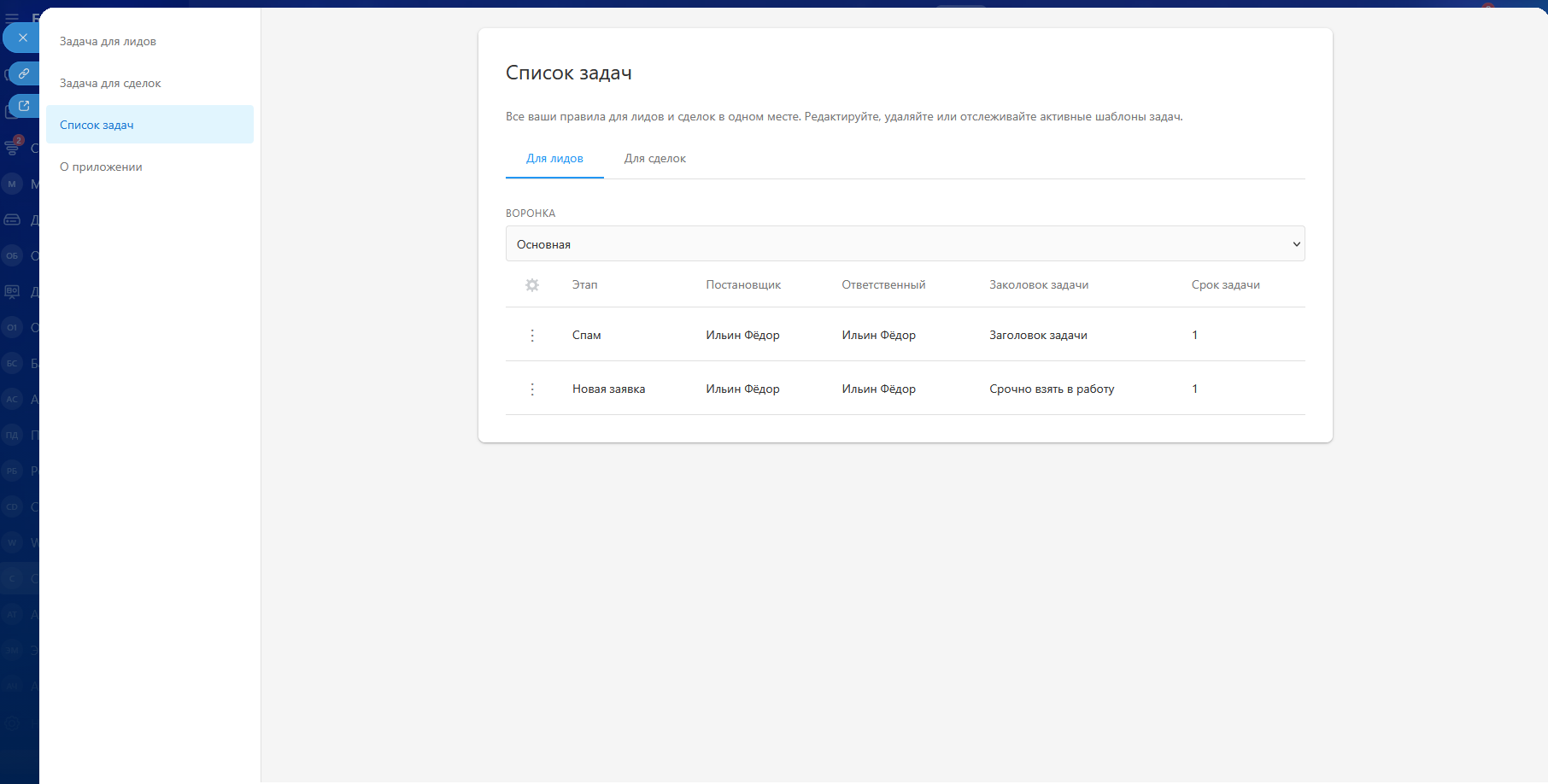The image size is (1548, 784).
Task: Open Задача для сделок in the side menu
Action: (110, 84)
